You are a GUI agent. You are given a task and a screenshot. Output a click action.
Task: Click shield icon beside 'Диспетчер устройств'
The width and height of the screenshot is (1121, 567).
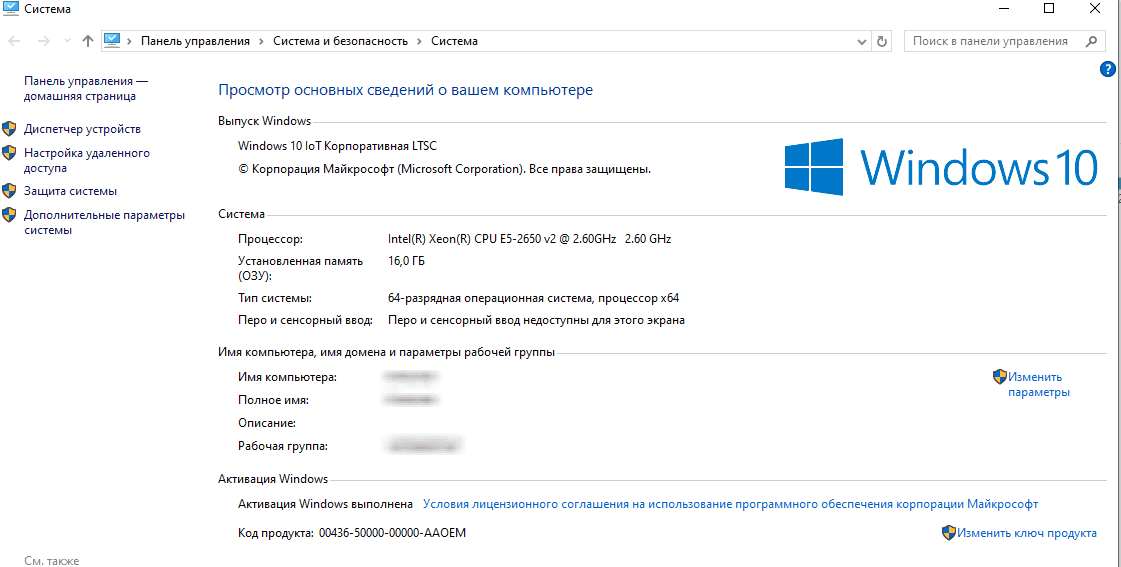click(9, 129)
